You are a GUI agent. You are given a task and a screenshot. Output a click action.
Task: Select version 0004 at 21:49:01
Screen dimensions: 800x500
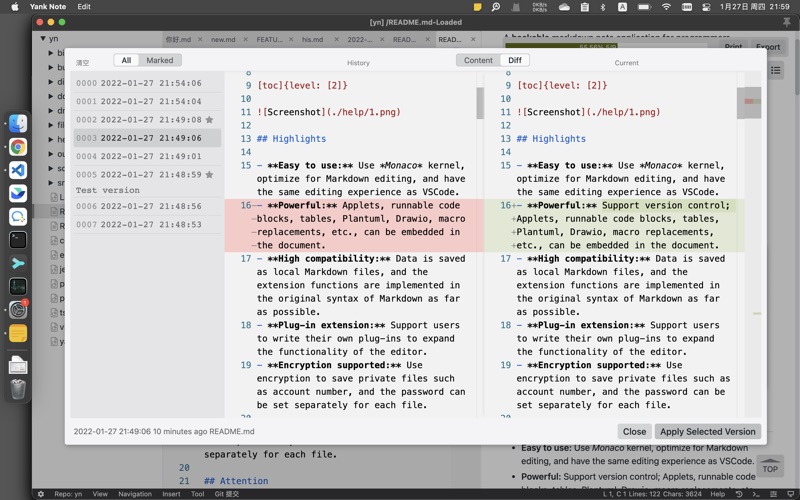point(147,156)
